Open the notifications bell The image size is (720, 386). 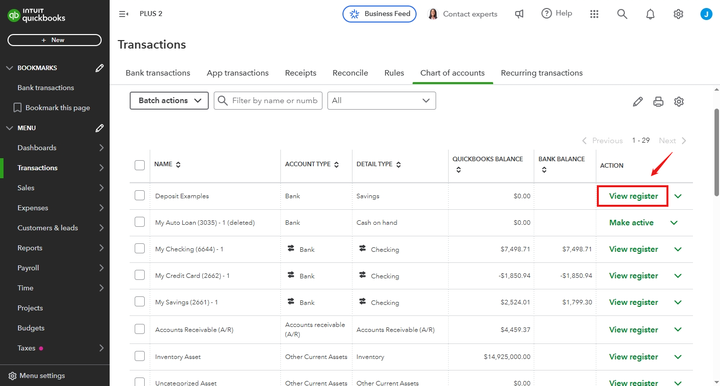(650, 14)
